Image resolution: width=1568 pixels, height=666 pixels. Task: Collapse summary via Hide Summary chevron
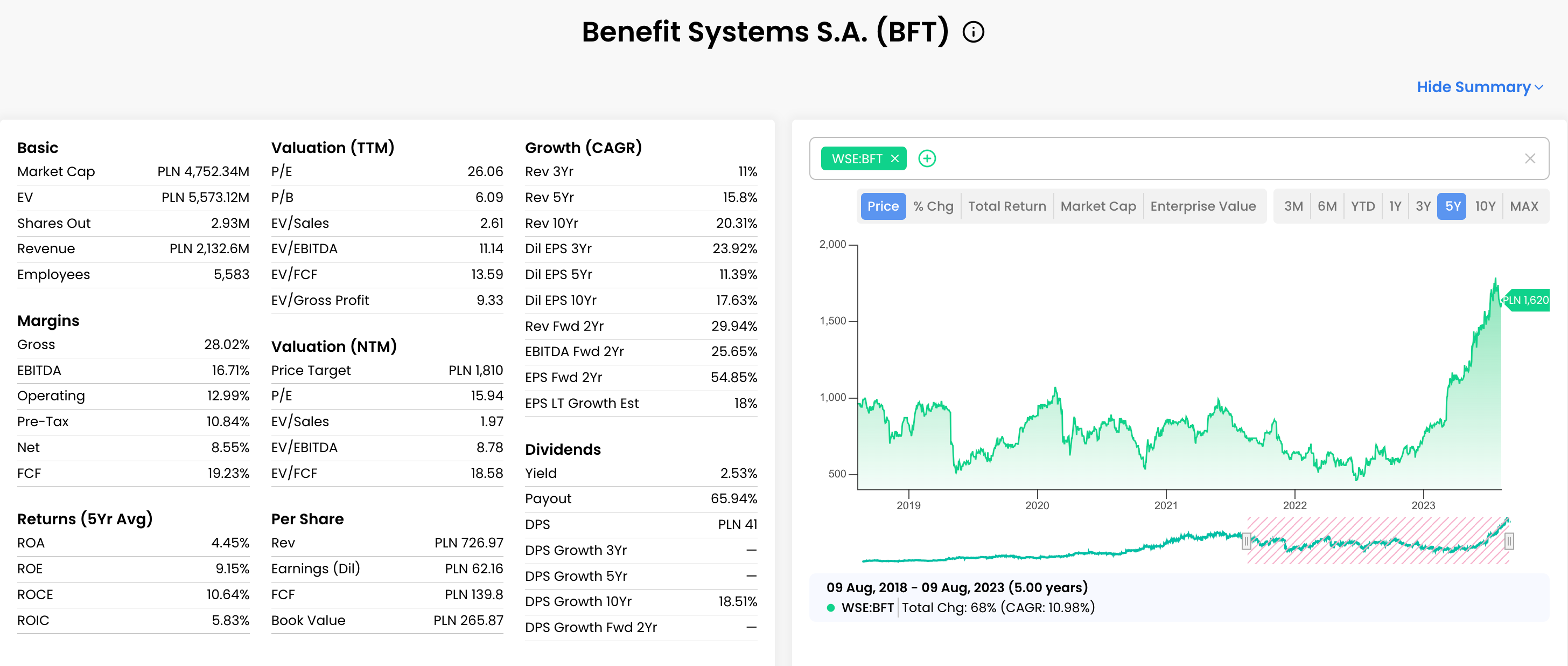click(x=1539, y=88)
